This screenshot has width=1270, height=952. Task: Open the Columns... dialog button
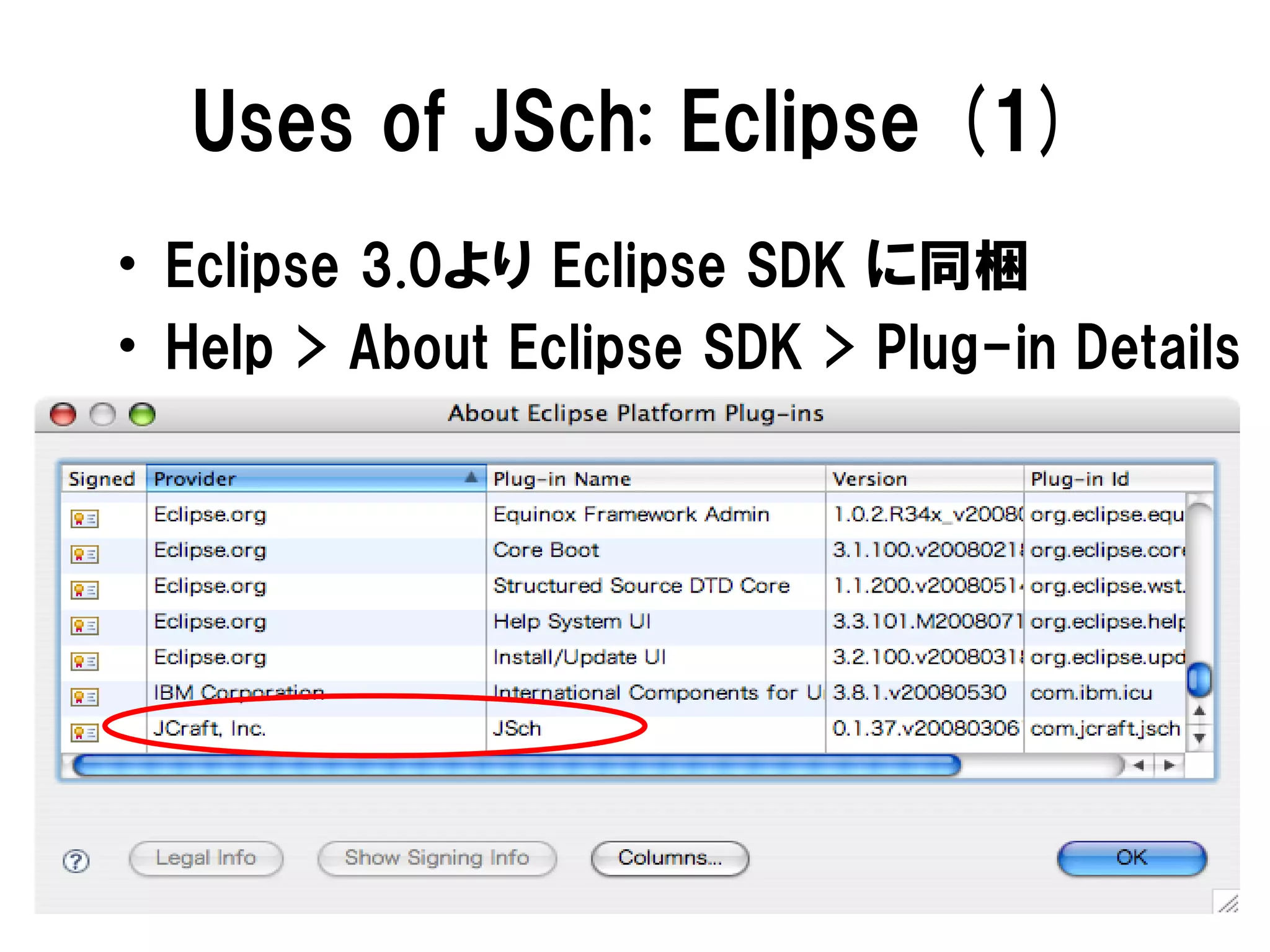click(x=670, y=858)
